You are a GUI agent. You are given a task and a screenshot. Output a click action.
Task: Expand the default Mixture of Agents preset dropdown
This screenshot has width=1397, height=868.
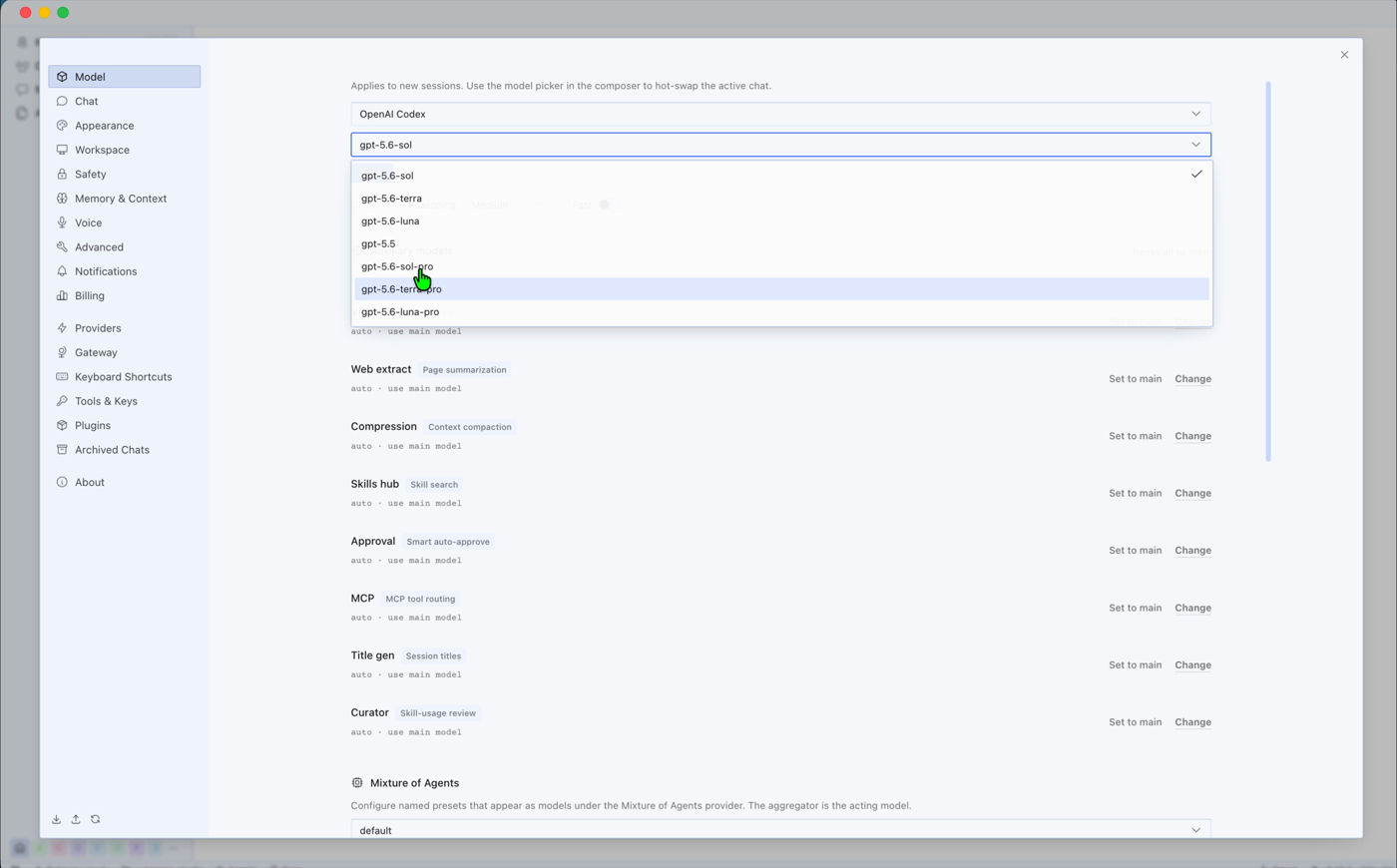[780, 829]
